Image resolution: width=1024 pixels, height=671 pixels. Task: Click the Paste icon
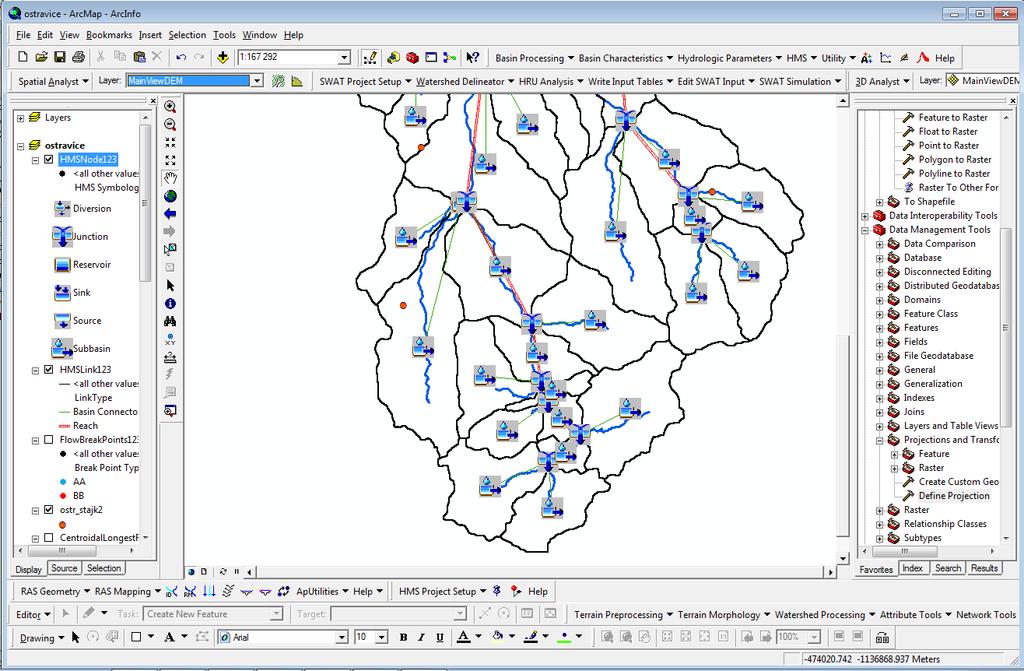pos(138,57)
